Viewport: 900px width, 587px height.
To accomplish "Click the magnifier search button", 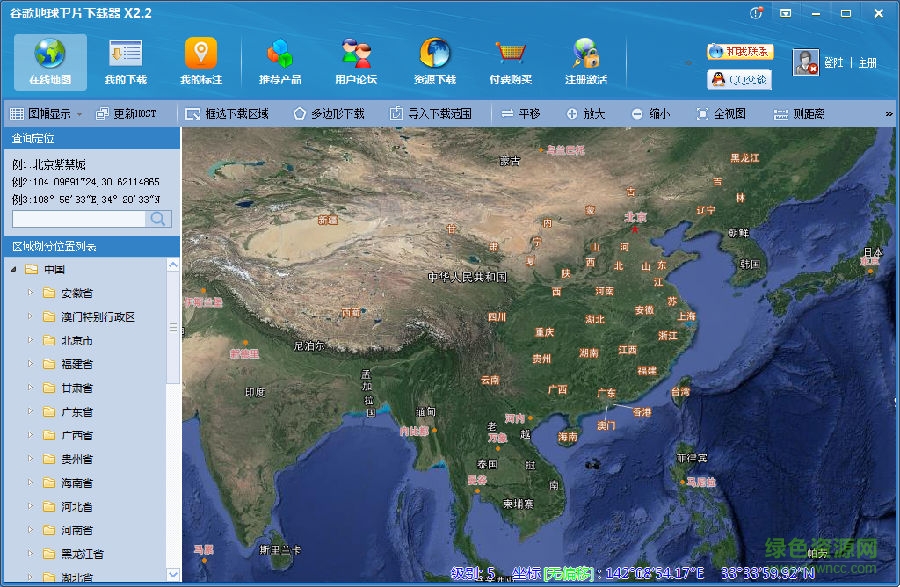I will point(158,219).
